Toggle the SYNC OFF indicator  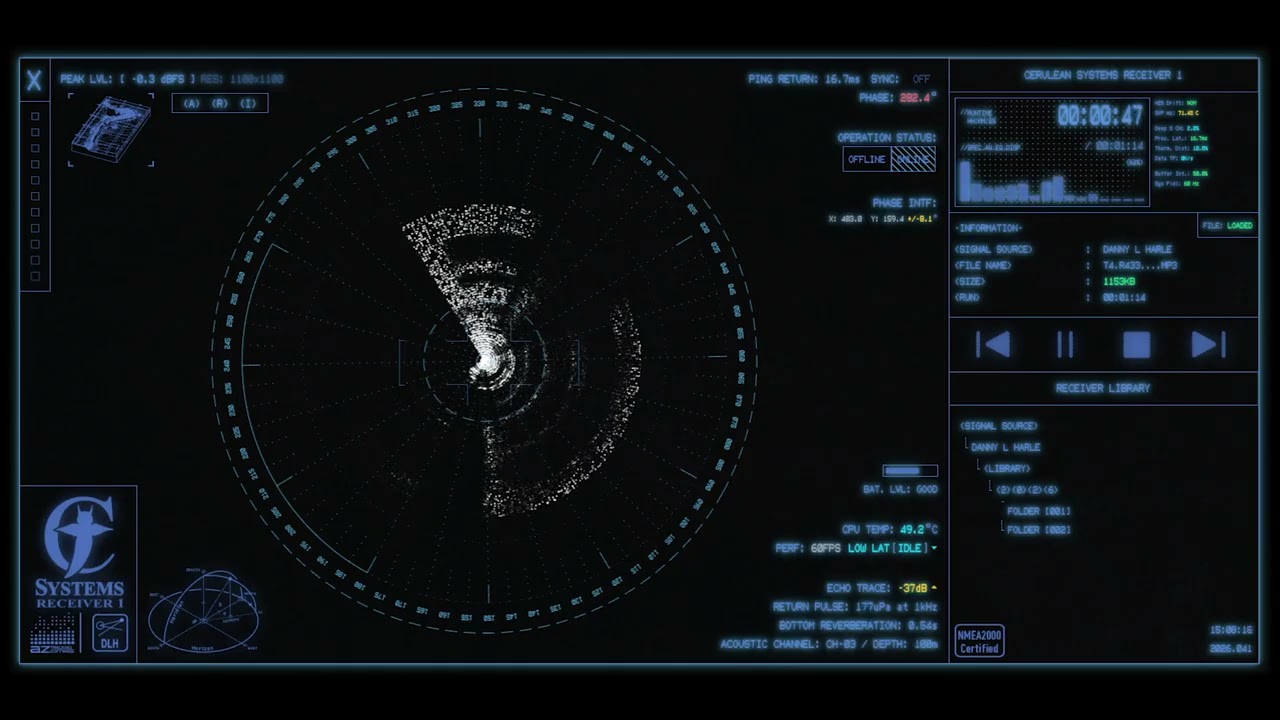[x=921, y=79]
